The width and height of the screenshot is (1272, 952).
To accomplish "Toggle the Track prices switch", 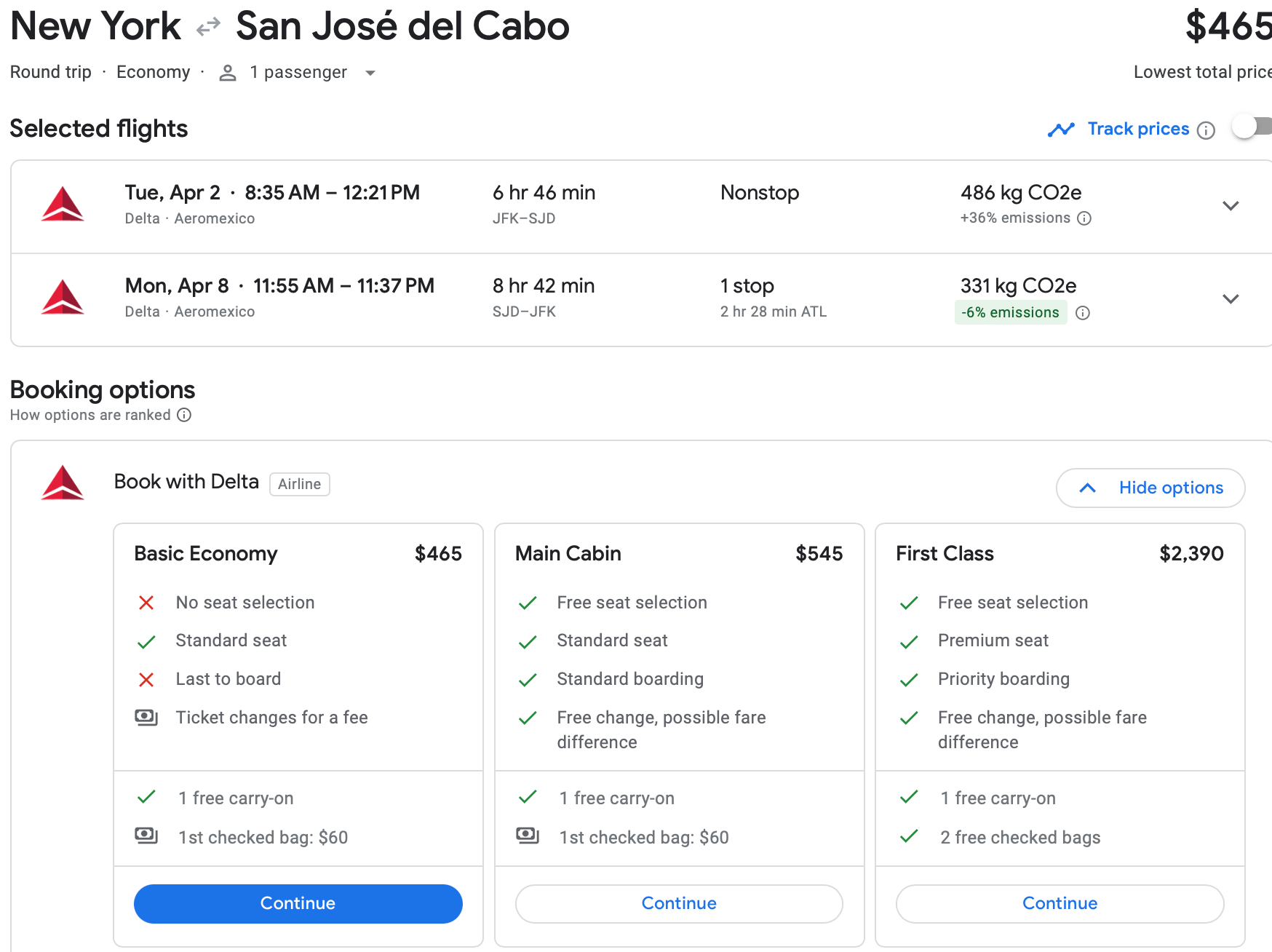I will pyautogui.click(x=1252, y=127).
